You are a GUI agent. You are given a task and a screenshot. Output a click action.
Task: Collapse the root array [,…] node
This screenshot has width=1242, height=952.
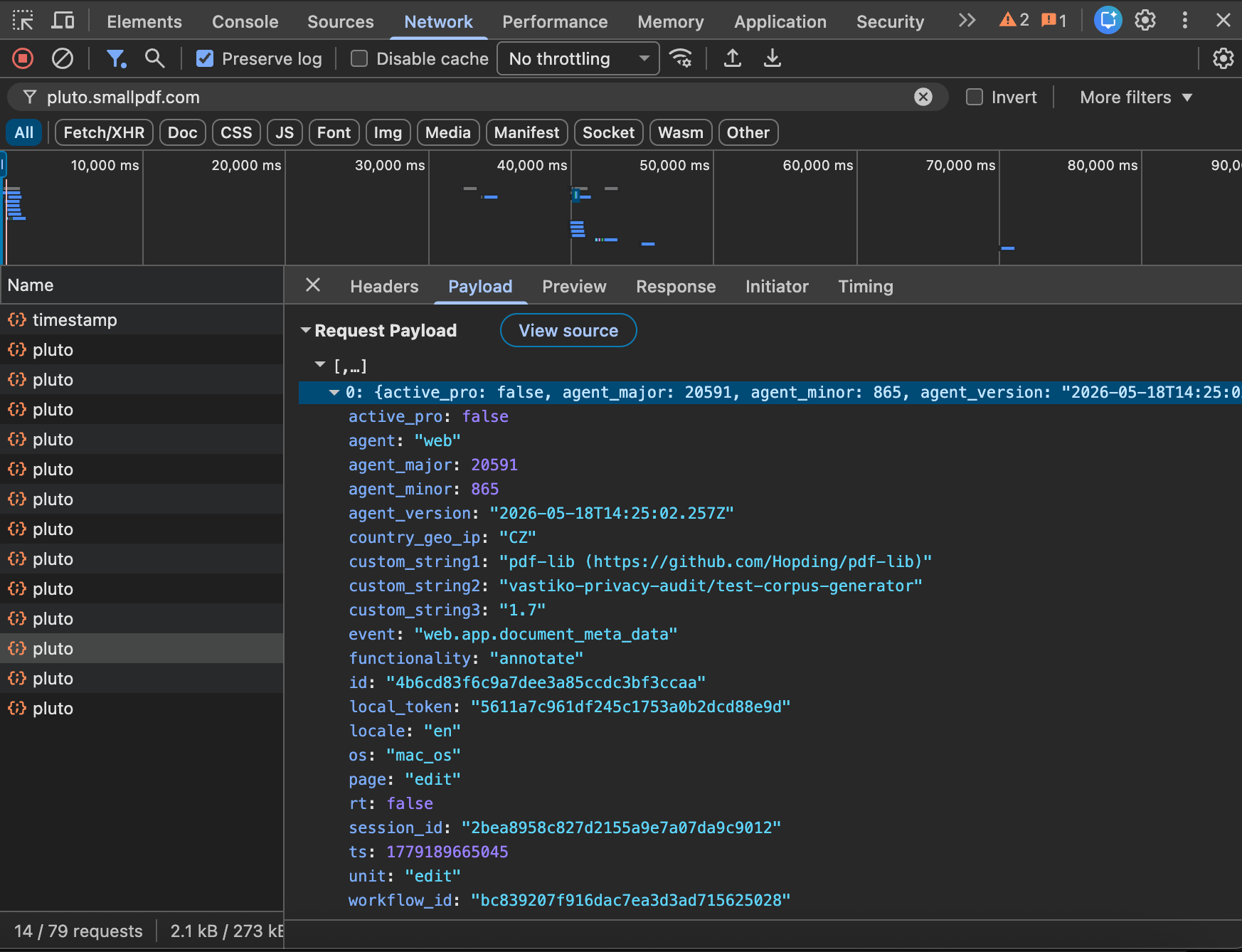(320, 365)
